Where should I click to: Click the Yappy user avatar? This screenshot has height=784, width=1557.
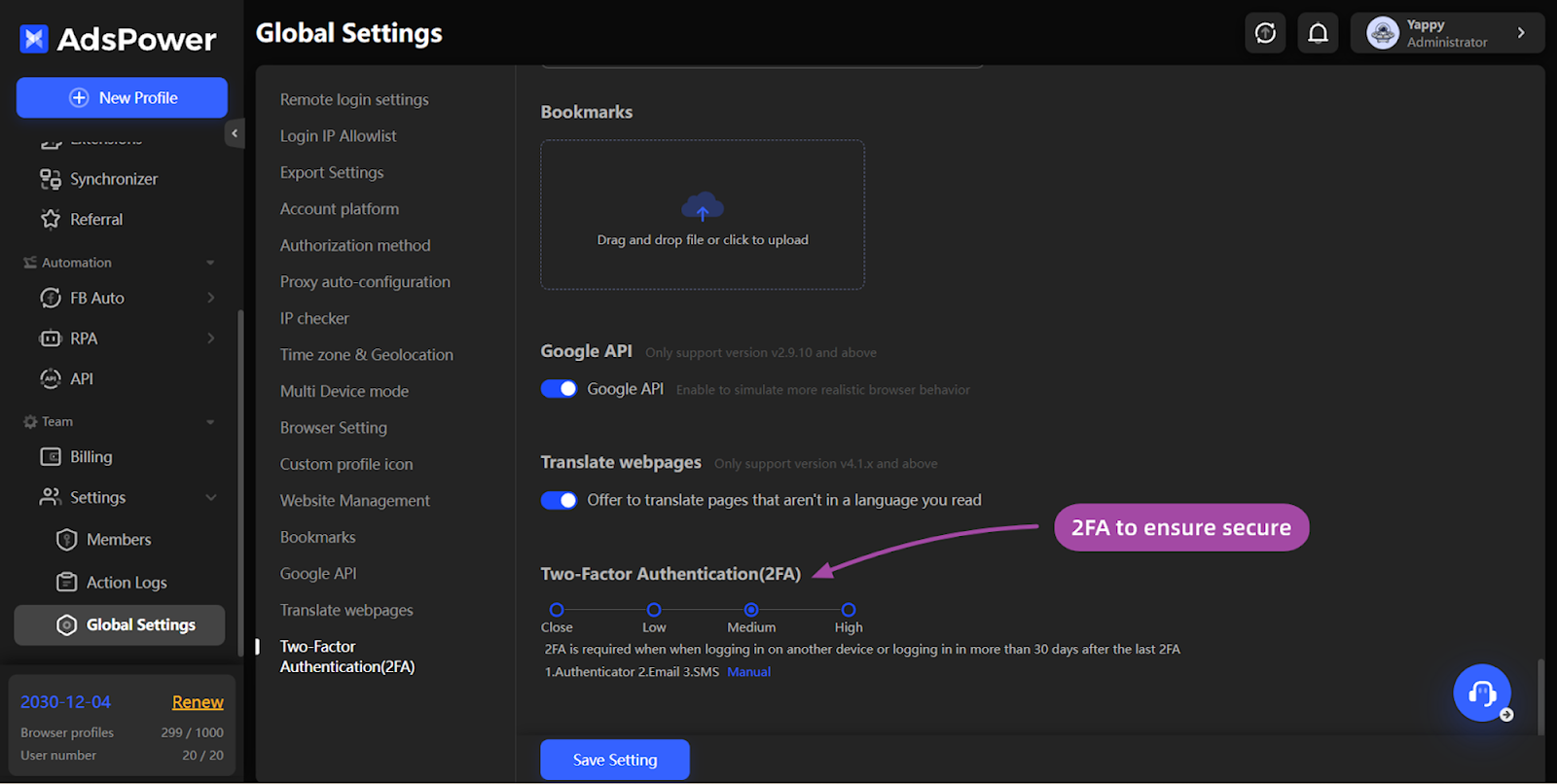[1382, 33]
